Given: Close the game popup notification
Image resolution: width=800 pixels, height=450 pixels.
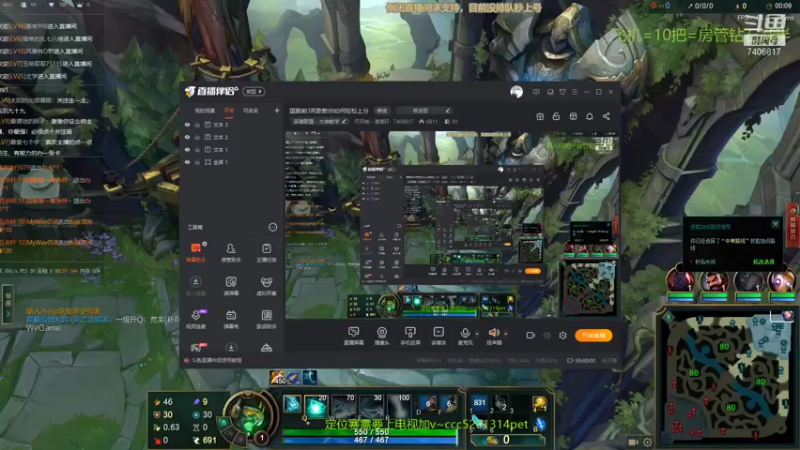Looking at the screenshot, I should [x=776, y=224].
